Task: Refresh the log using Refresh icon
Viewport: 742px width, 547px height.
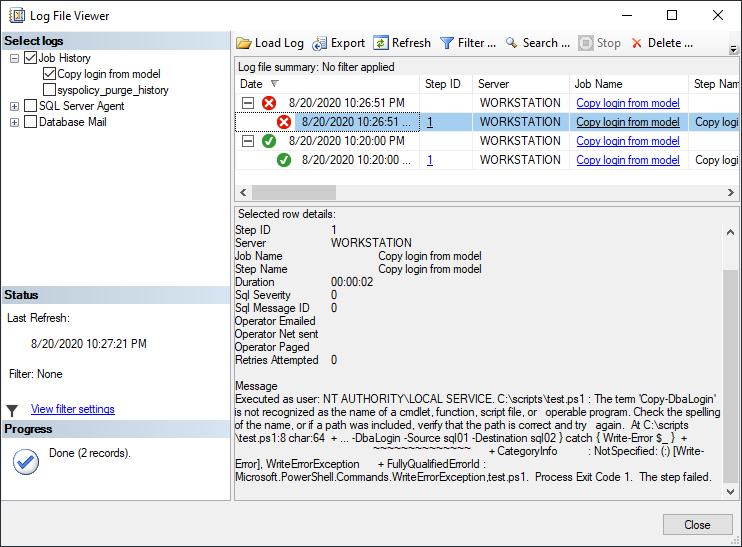Action: point(381,43)
